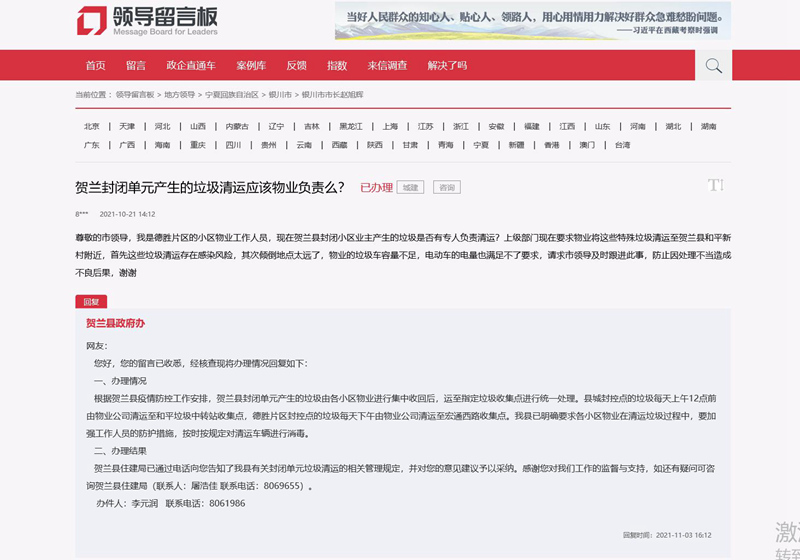The width and height of the screenshot is (800, 560).
Task: Click the red 回复 label
Action: pyautogui.click(x=91, y=301)
